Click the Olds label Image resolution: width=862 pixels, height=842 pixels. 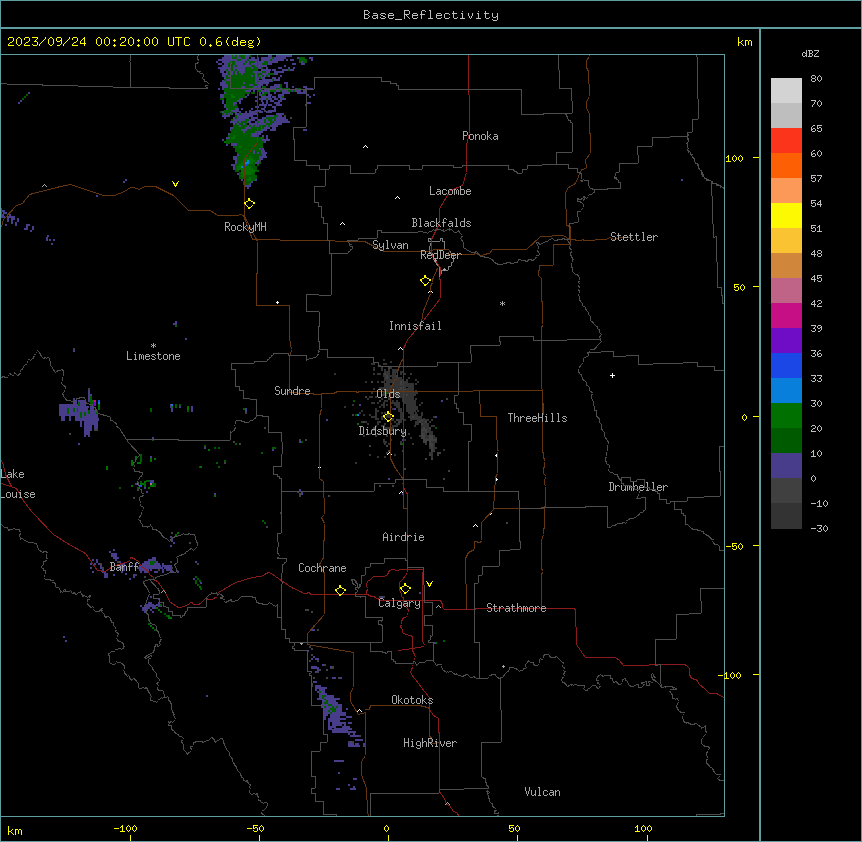coord(388,394)
